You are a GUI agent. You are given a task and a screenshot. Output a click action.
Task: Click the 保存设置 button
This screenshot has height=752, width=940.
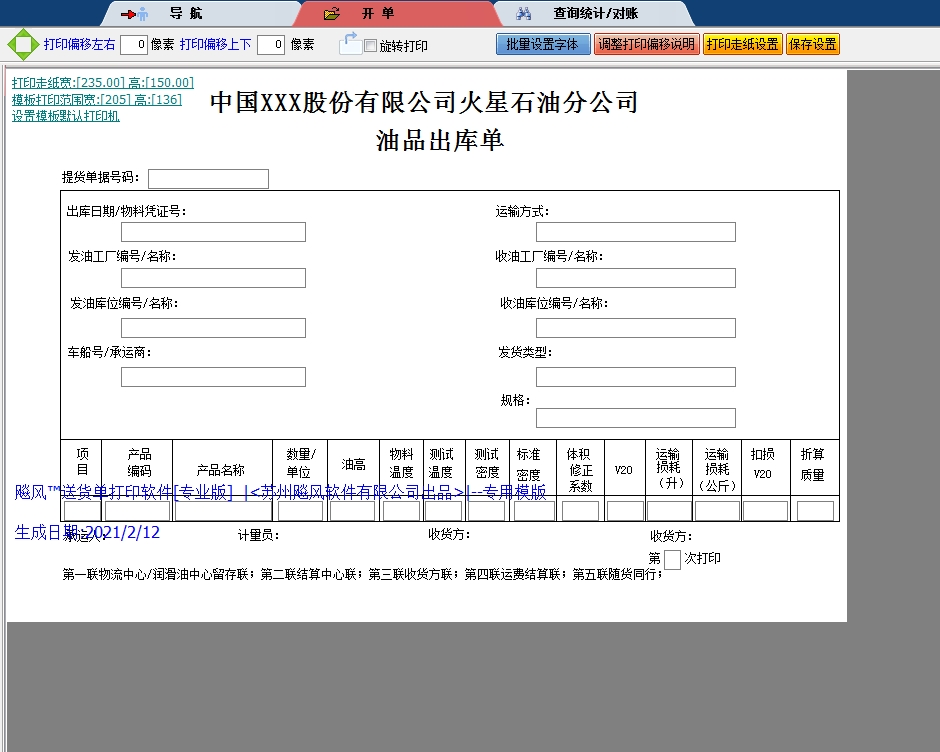coord(813,45)
